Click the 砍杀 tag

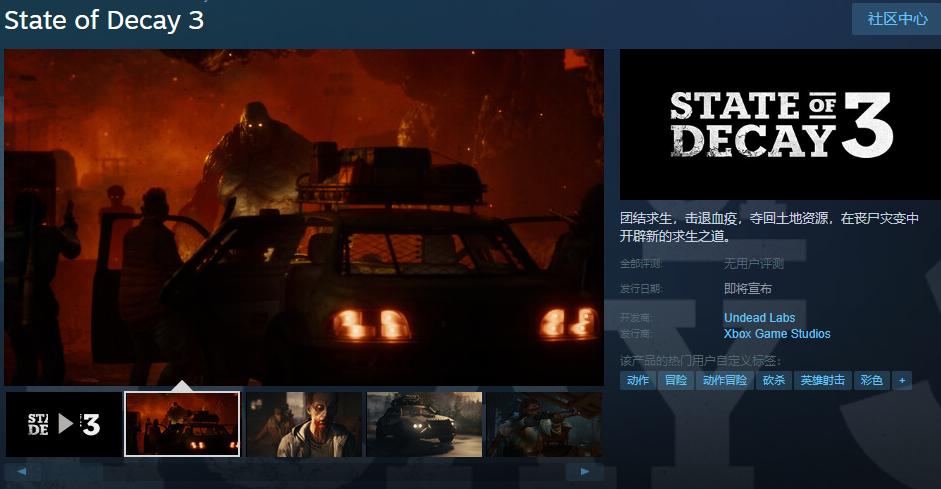coord(774,380)
